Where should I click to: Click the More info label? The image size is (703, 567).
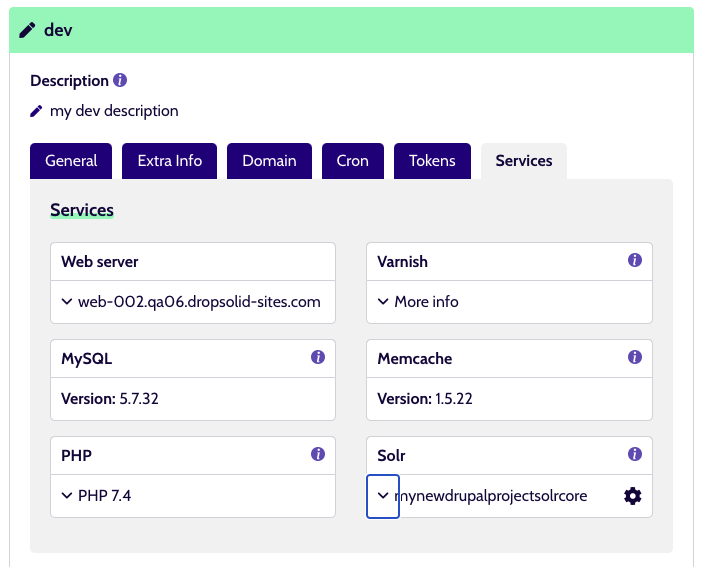426,302
